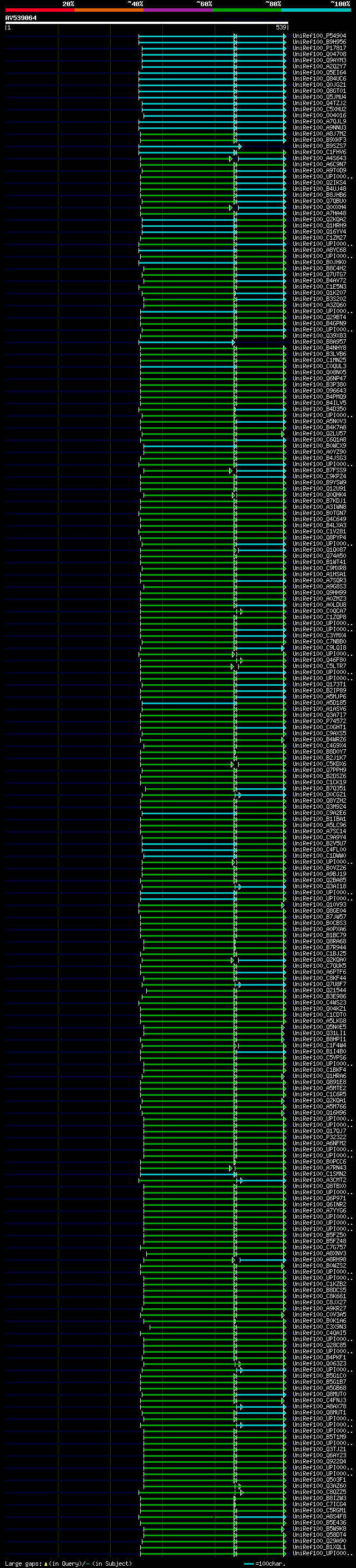
Task: Click UniRef100_Q6NP47 label
Action: click(319, 379)
